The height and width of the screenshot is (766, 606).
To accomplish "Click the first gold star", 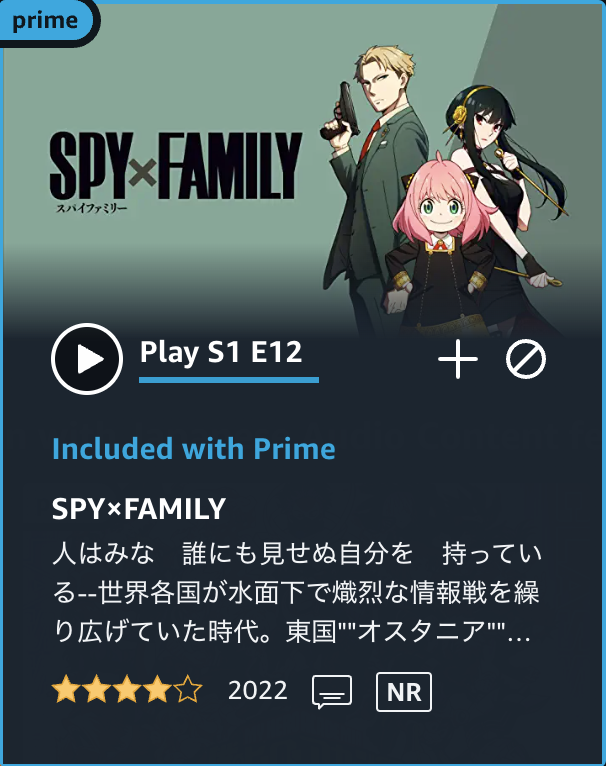I will pyautogui.click(x=65, y=689).
